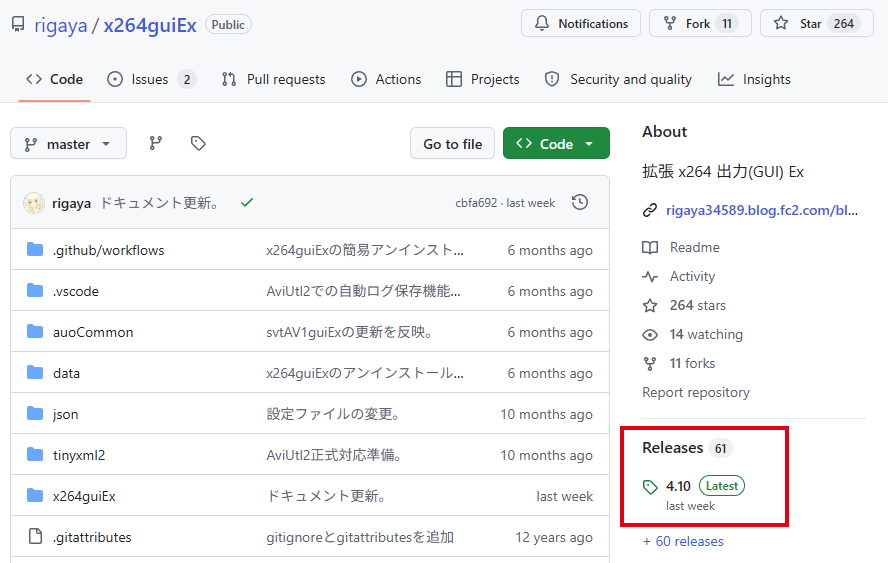Image resolution: width=888 pixels, height=563 pixels.
Task: Open the Insights tab
Action: [x=754, y=79]
